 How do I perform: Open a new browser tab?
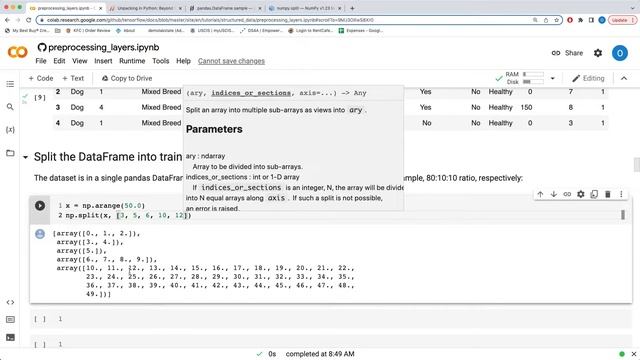(x=352, y=8)
